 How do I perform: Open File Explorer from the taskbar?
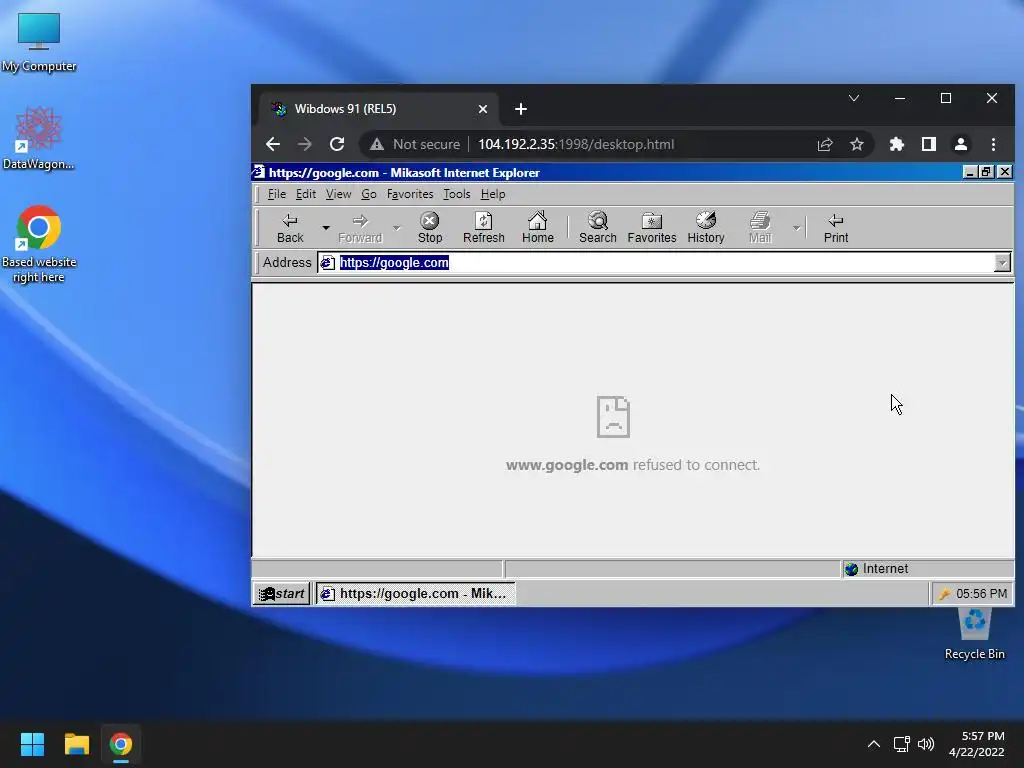coord(76,744)
